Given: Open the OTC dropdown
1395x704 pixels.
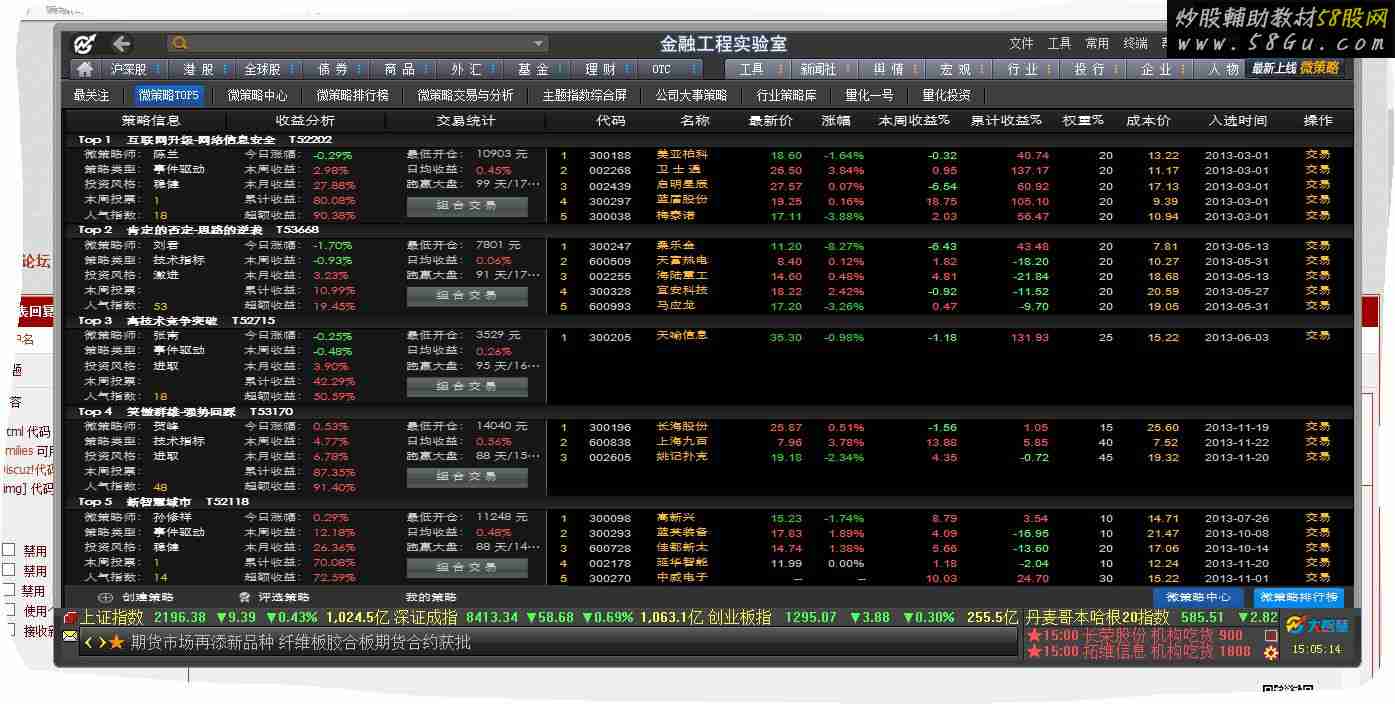Looking at the screenshot, I should pos(694,69).
